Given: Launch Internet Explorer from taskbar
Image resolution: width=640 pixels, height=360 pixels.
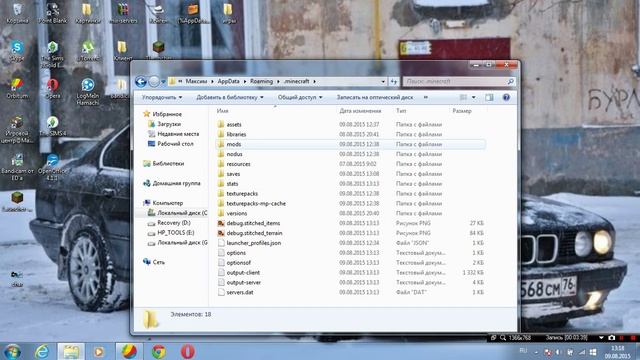Looking at the screenshot, I should (x=42, y=351).
